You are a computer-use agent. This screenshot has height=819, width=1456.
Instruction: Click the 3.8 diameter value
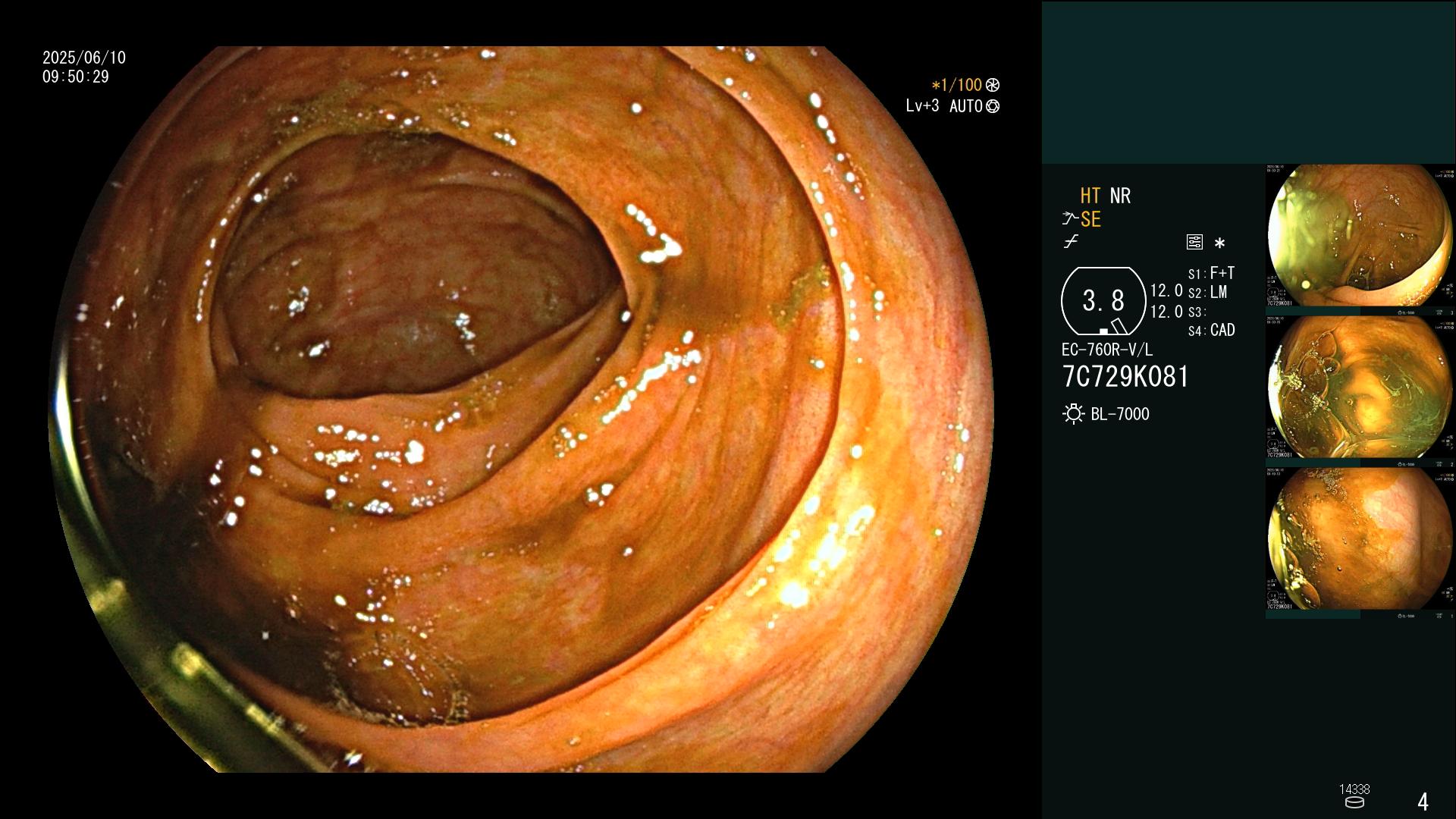1103,301
